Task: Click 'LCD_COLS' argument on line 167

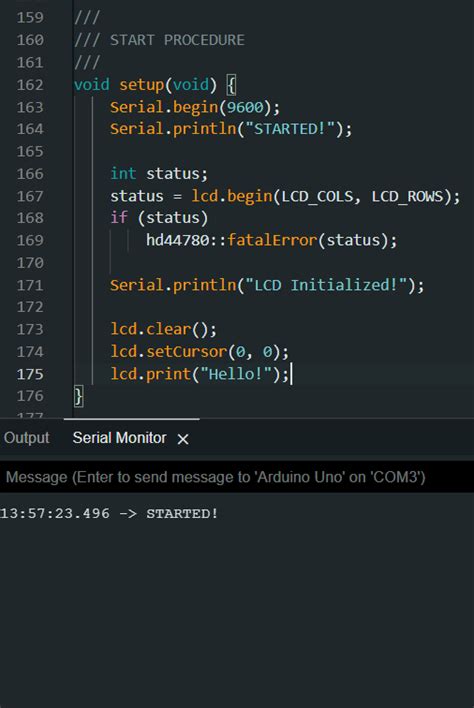Action: pos(317,196)
